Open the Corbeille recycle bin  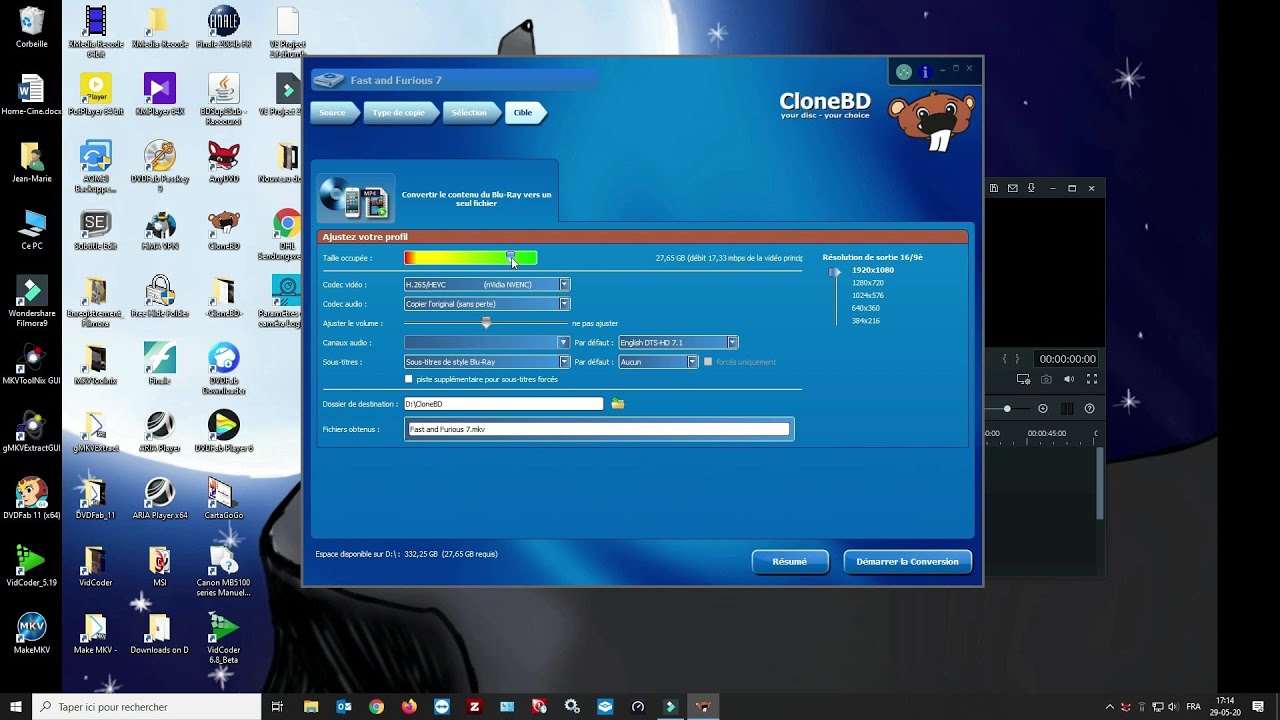pos(31,28)
